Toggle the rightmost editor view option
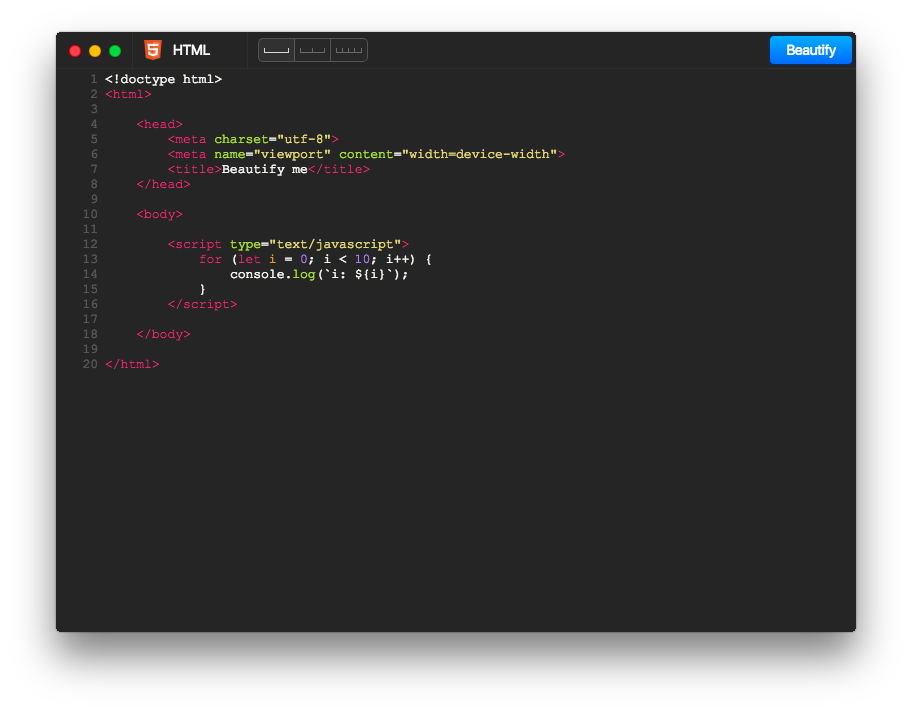This screenshot has height=712, width=912. click(348, 49)
